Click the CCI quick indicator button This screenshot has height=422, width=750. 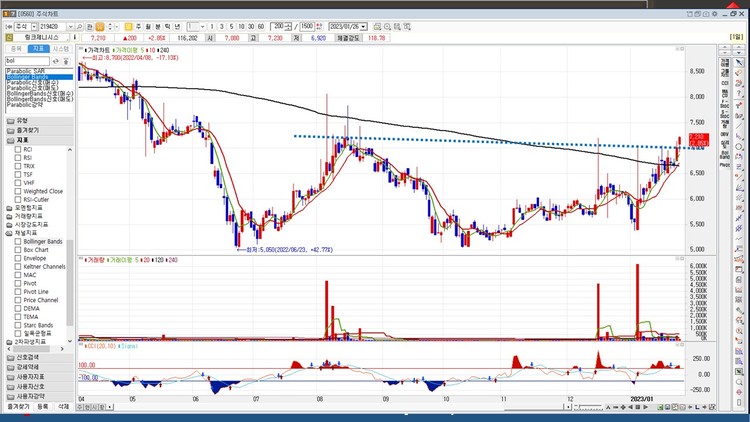725,83
